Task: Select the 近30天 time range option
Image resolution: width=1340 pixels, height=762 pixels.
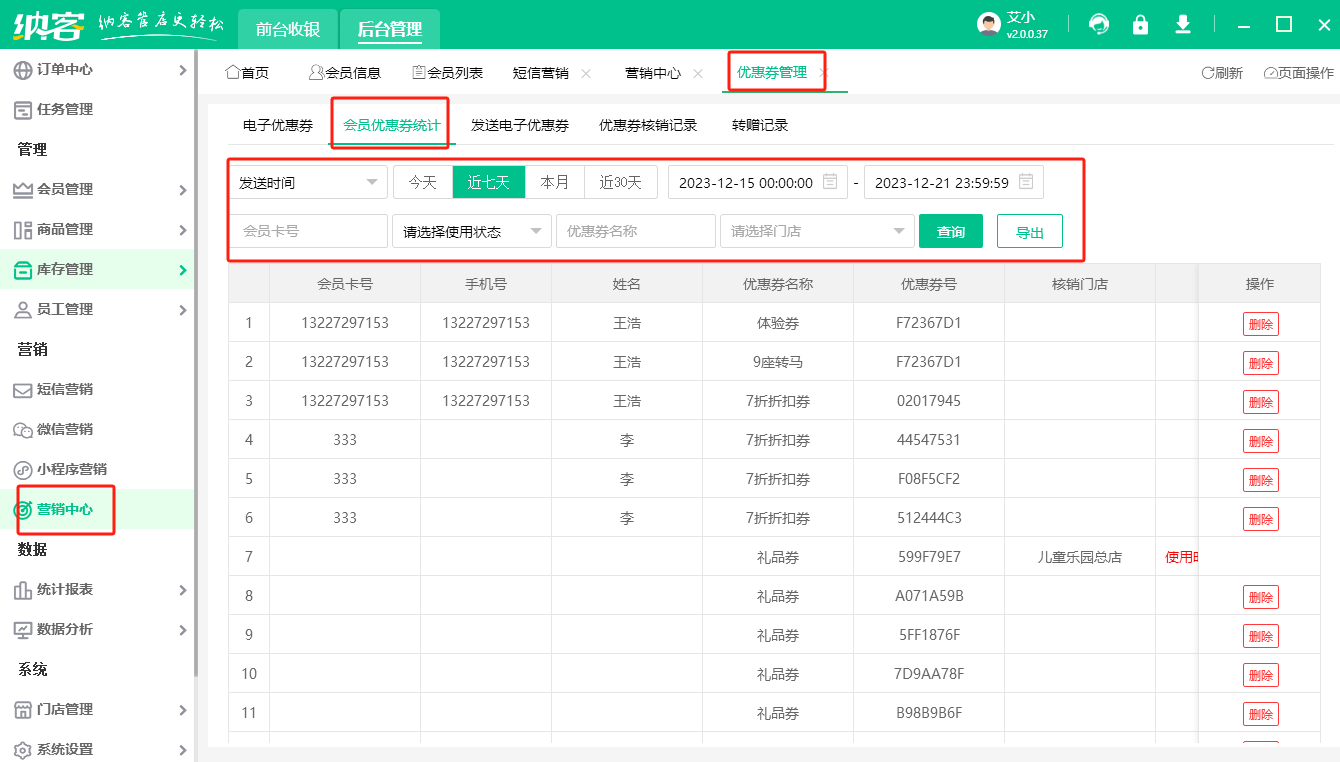Action: [620, 182]
